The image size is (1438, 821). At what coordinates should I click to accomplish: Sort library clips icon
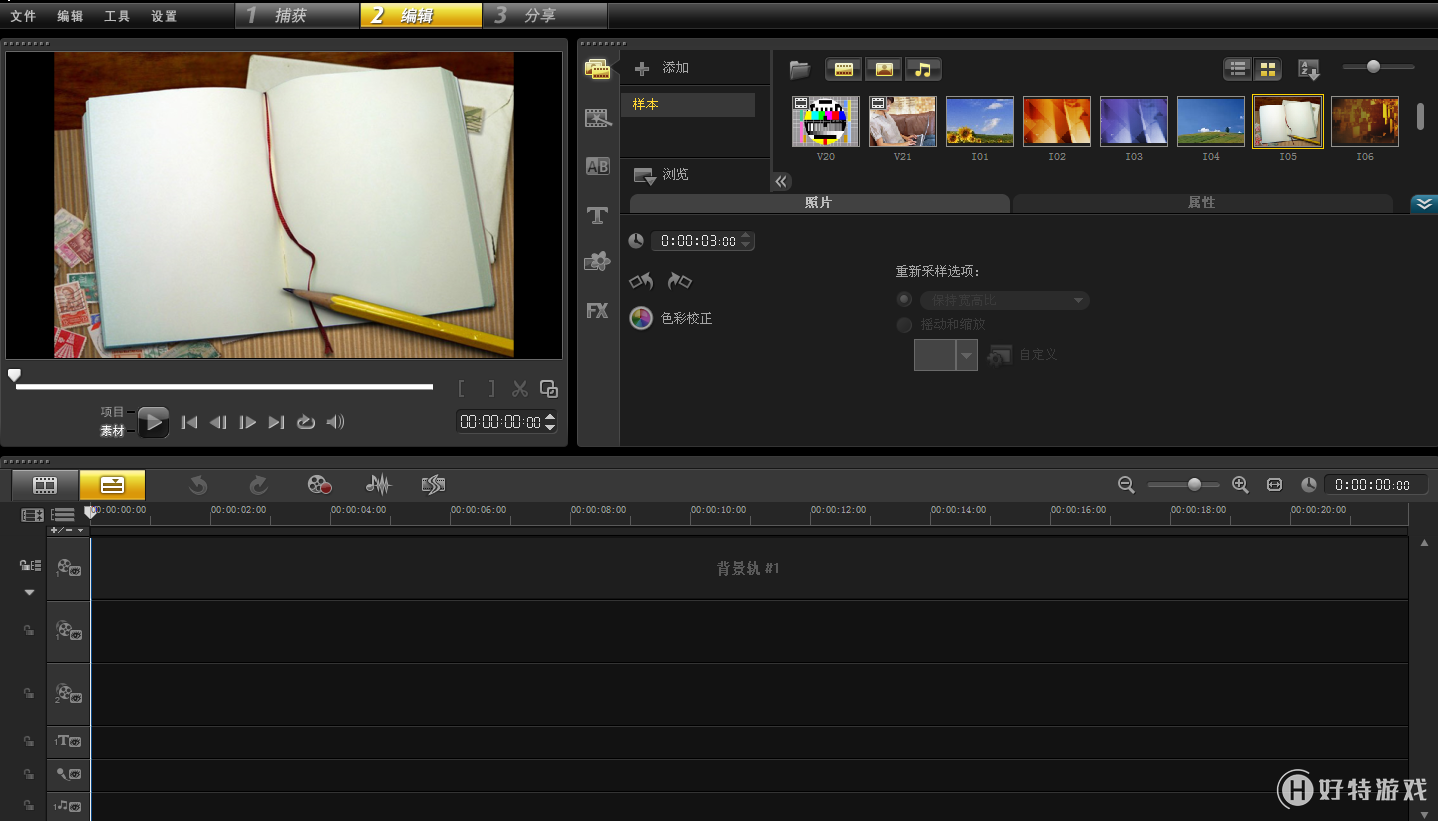(x=1308, y=70)
